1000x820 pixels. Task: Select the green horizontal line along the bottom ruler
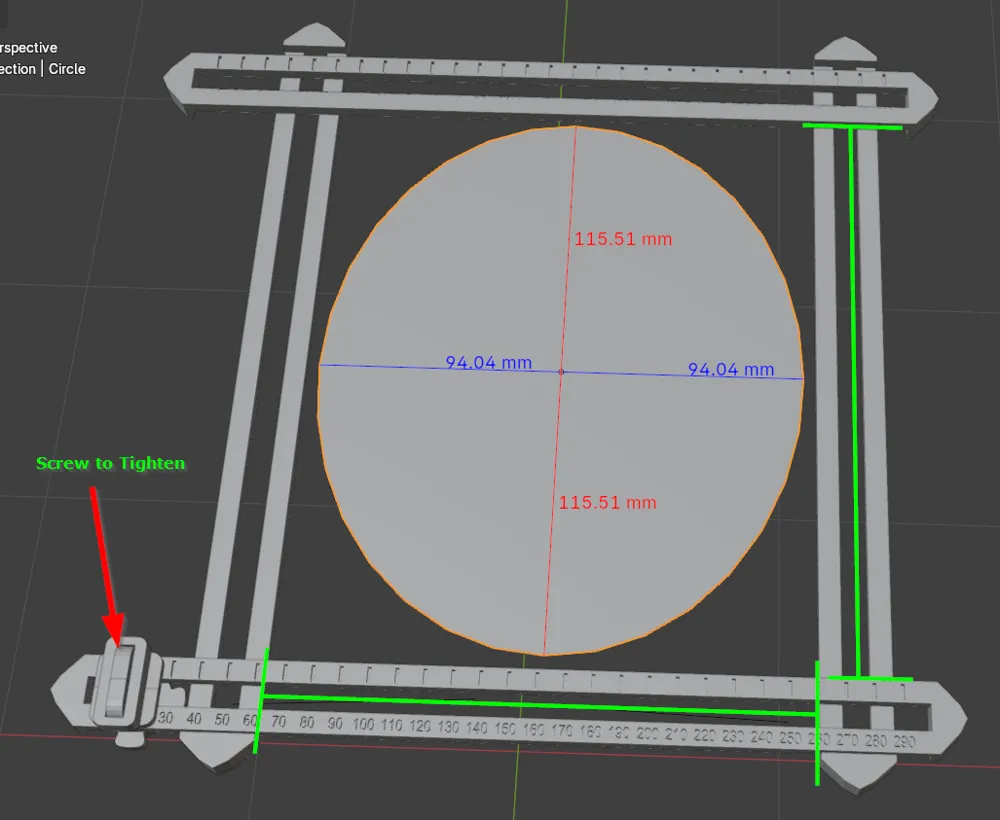coord(540,706)
